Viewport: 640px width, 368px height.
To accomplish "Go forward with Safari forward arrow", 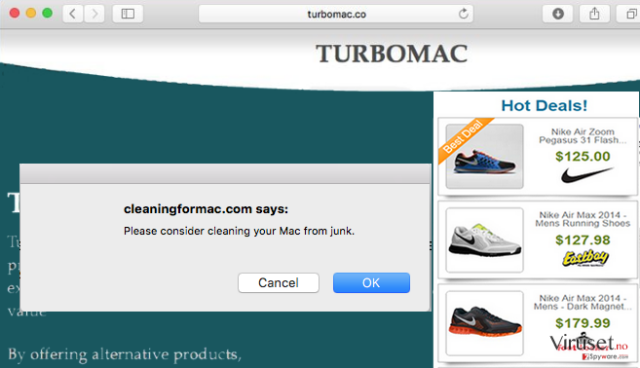I will pos(94,14).
